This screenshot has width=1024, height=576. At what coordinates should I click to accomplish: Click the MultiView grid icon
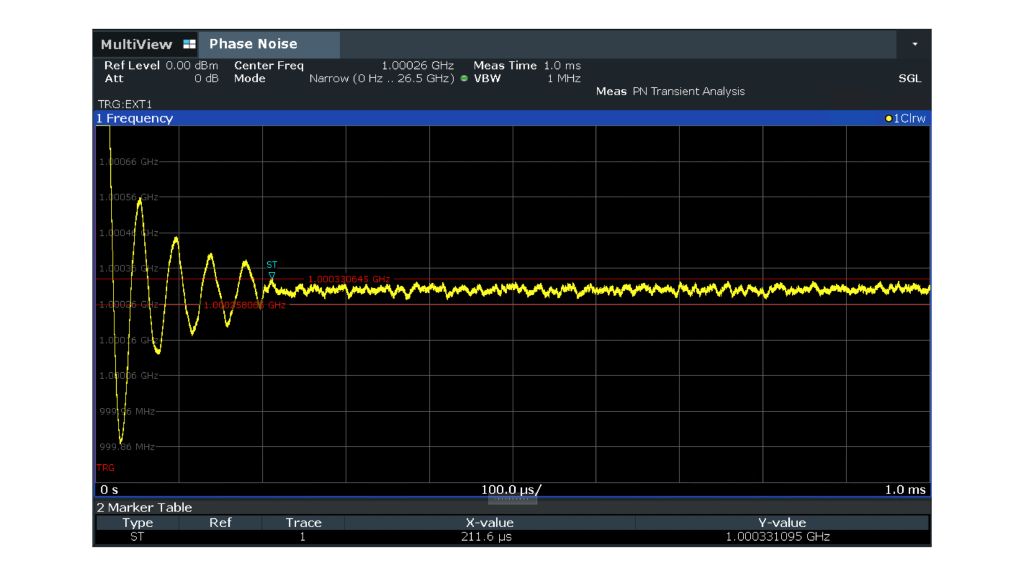[186, 44]
